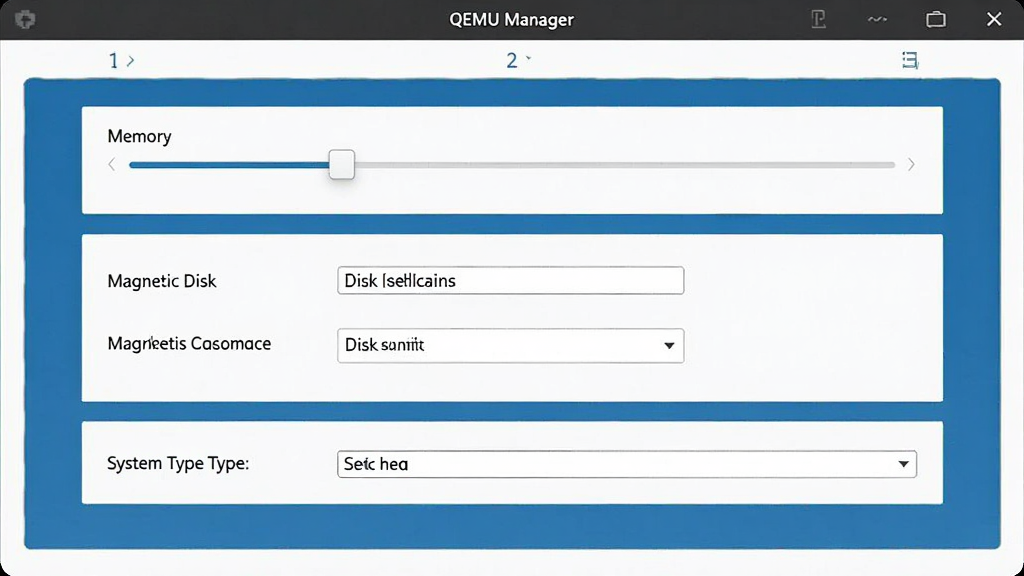Click the System Type Type label
Screen dimensions: 1024x576
pyautogui.click(x=178, y=463)
